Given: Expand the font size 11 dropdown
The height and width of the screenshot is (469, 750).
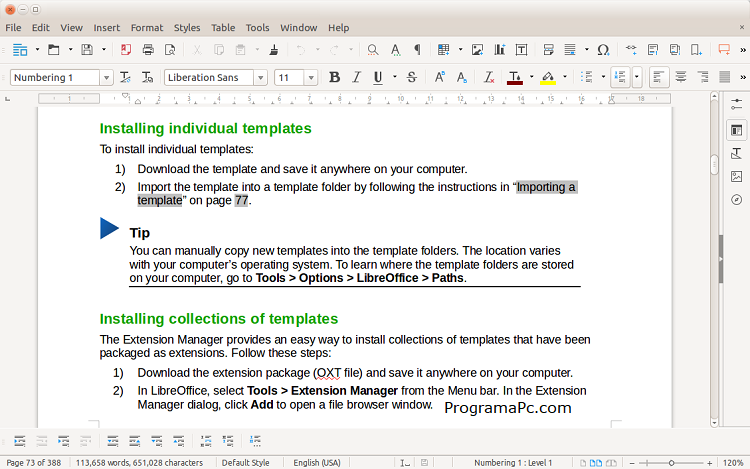Looking at the screenshot, I should (x=311, y=77).
